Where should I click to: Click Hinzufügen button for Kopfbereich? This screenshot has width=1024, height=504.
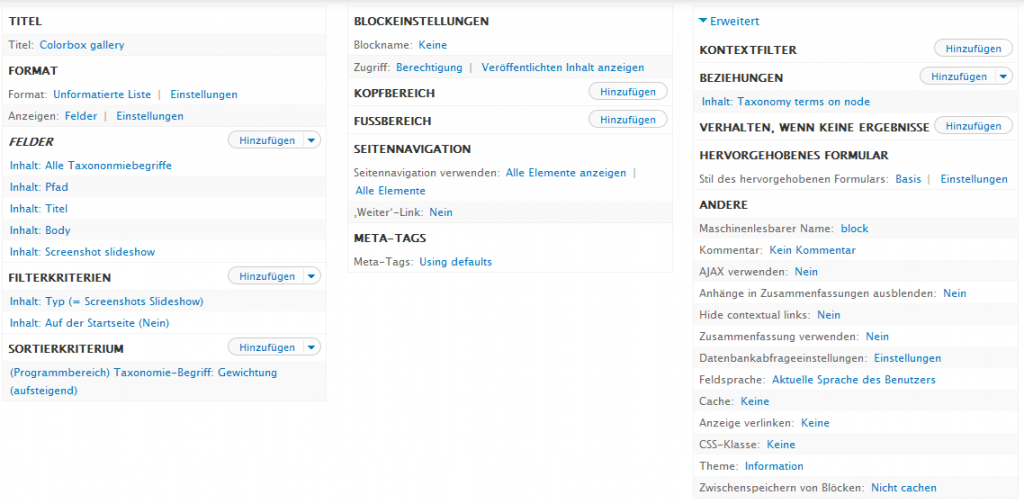point(628,92)
